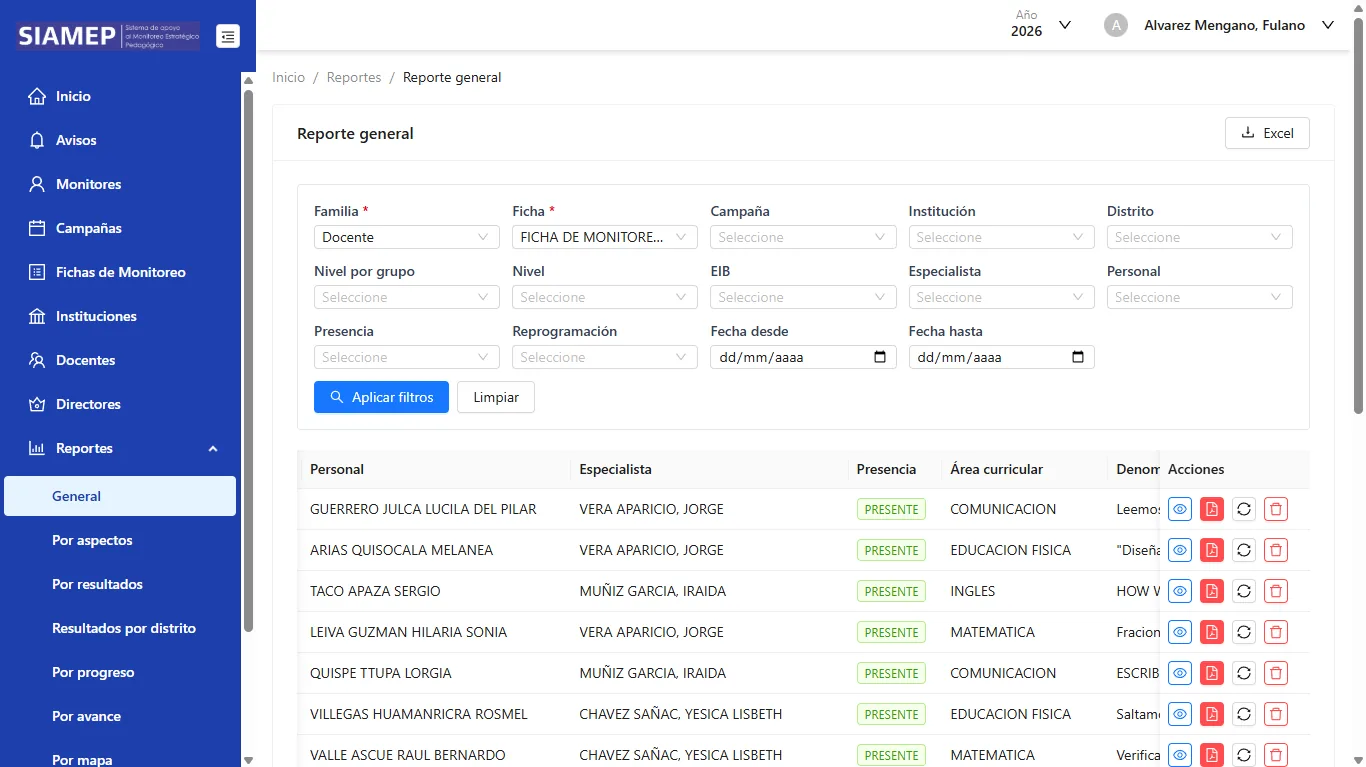View GUERRERO JULCA row with eye icon

pos(1180,509)
